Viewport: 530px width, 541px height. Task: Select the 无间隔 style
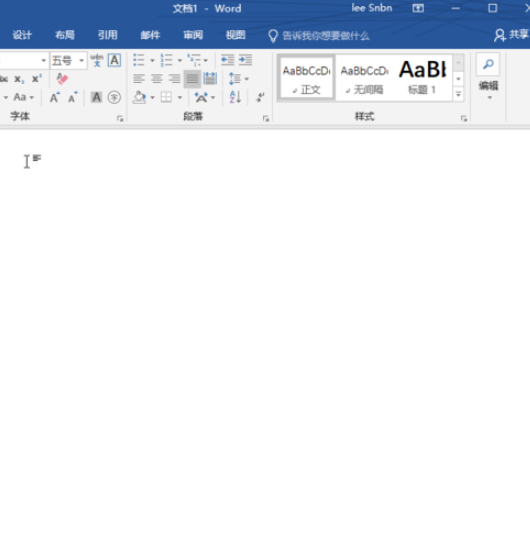(x=364, y=78)
